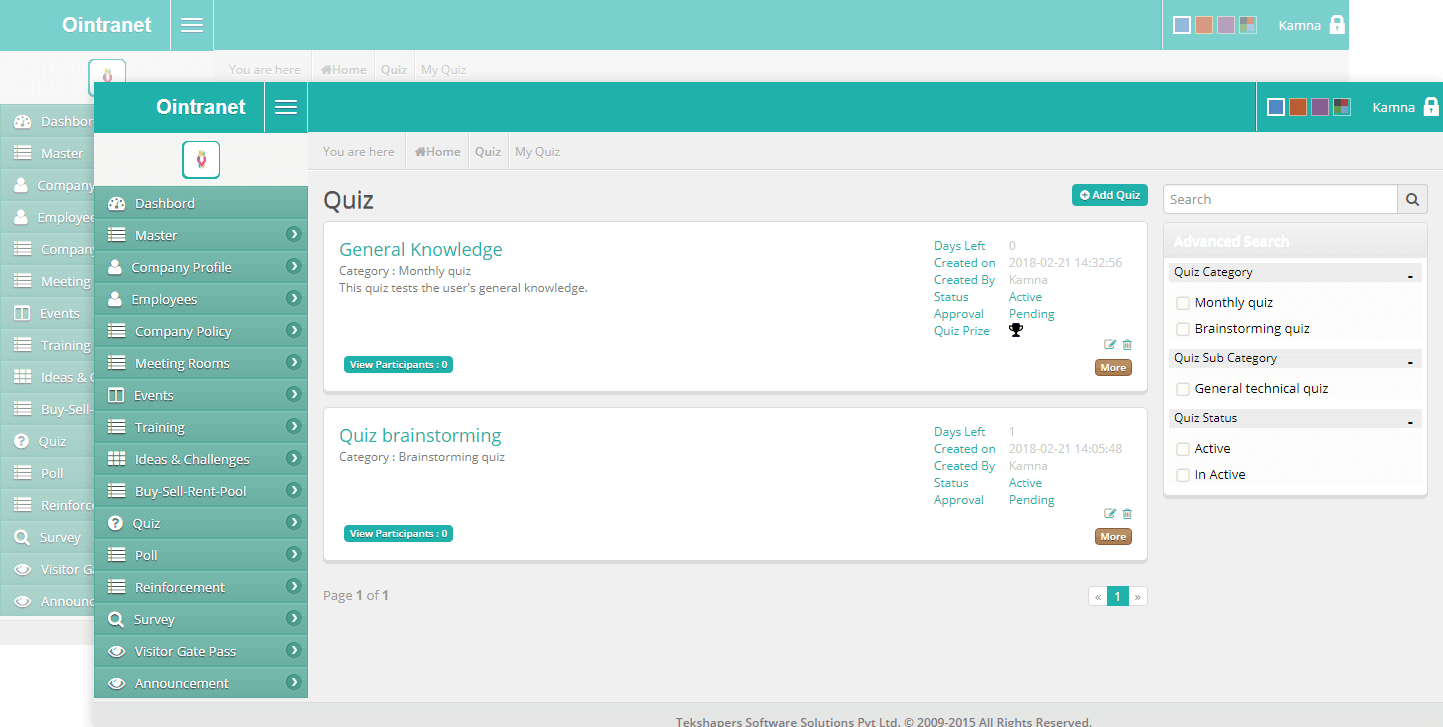Viewport: 1443px width, 727px height.
Task: Expand the Company Policy sidebar menu arrow
Action: click(294, 330)
